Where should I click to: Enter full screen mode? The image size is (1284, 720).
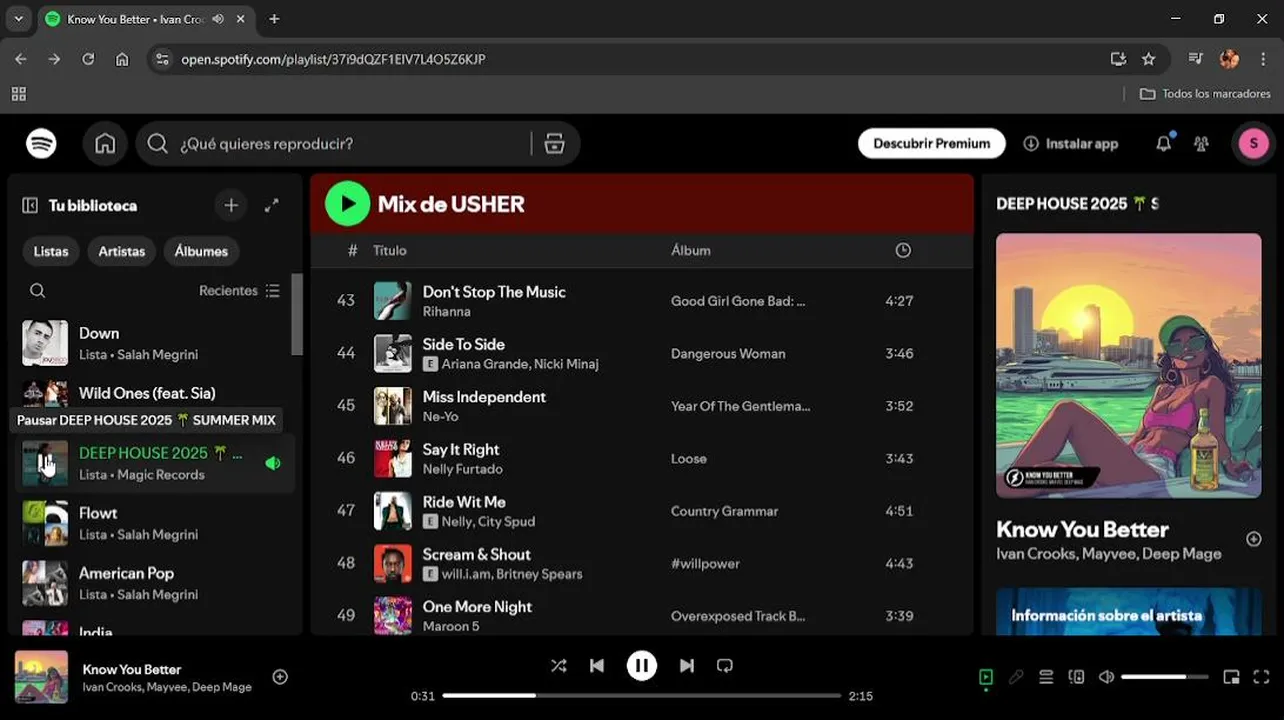point(1261,677)
